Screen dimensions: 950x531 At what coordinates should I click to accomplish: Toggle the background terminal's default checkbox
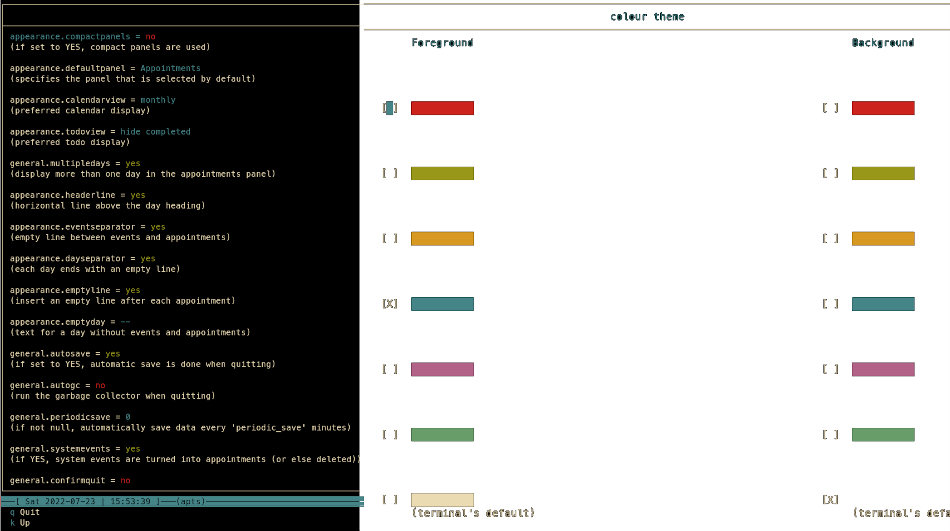(x=830, y=499)
